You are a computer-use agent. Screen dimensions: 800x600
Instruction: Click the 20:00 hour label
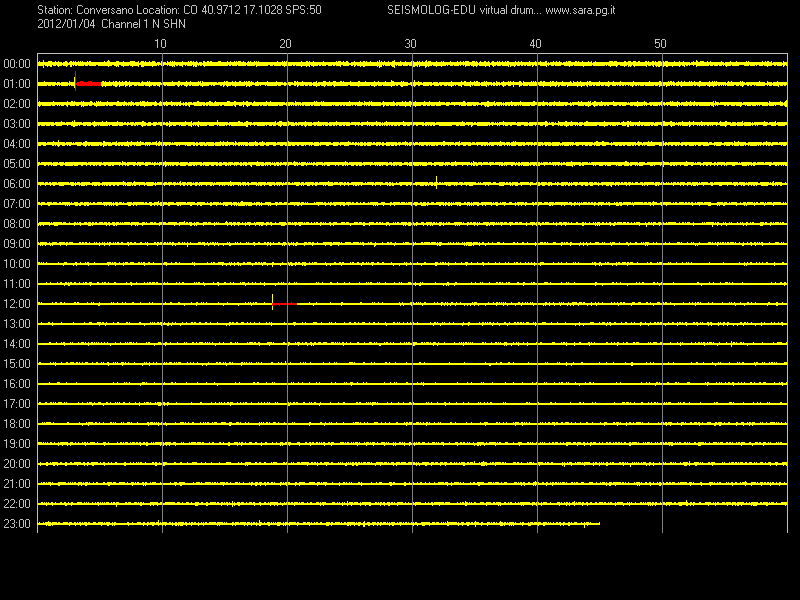click(x=17, y=464)
